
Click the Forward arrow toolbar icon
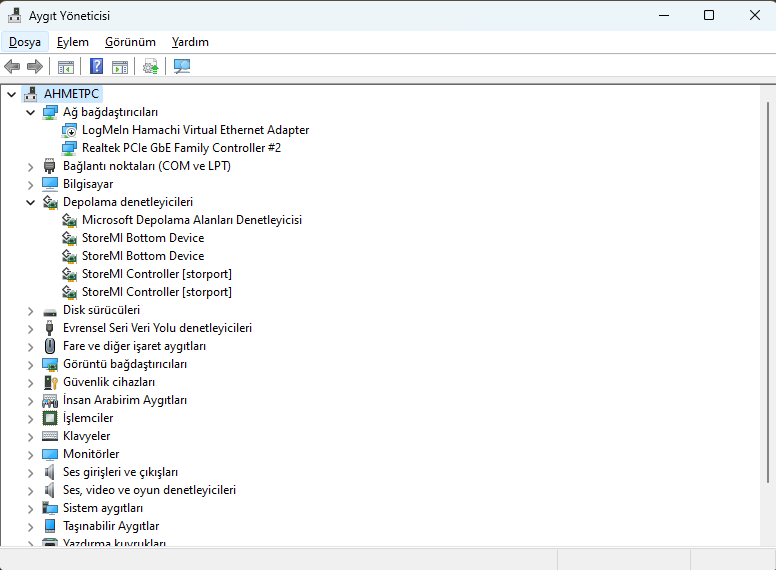click(35, 66)
